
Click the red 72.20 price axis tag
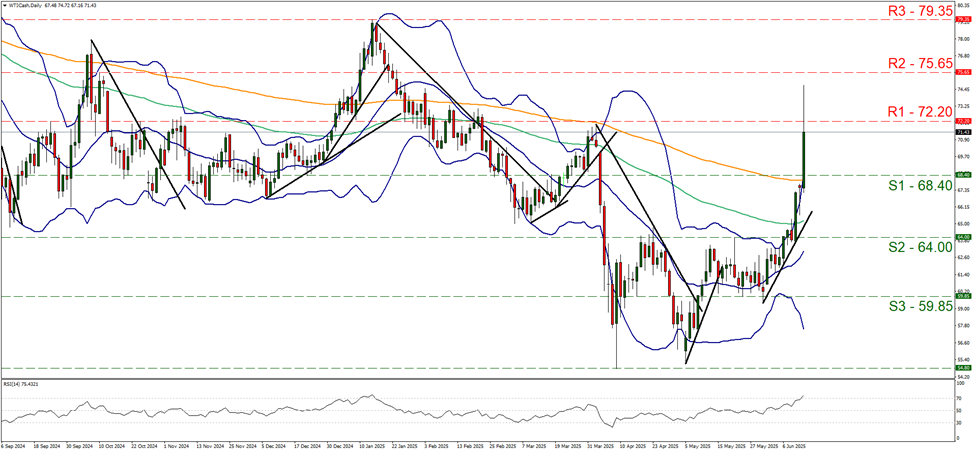963,120
